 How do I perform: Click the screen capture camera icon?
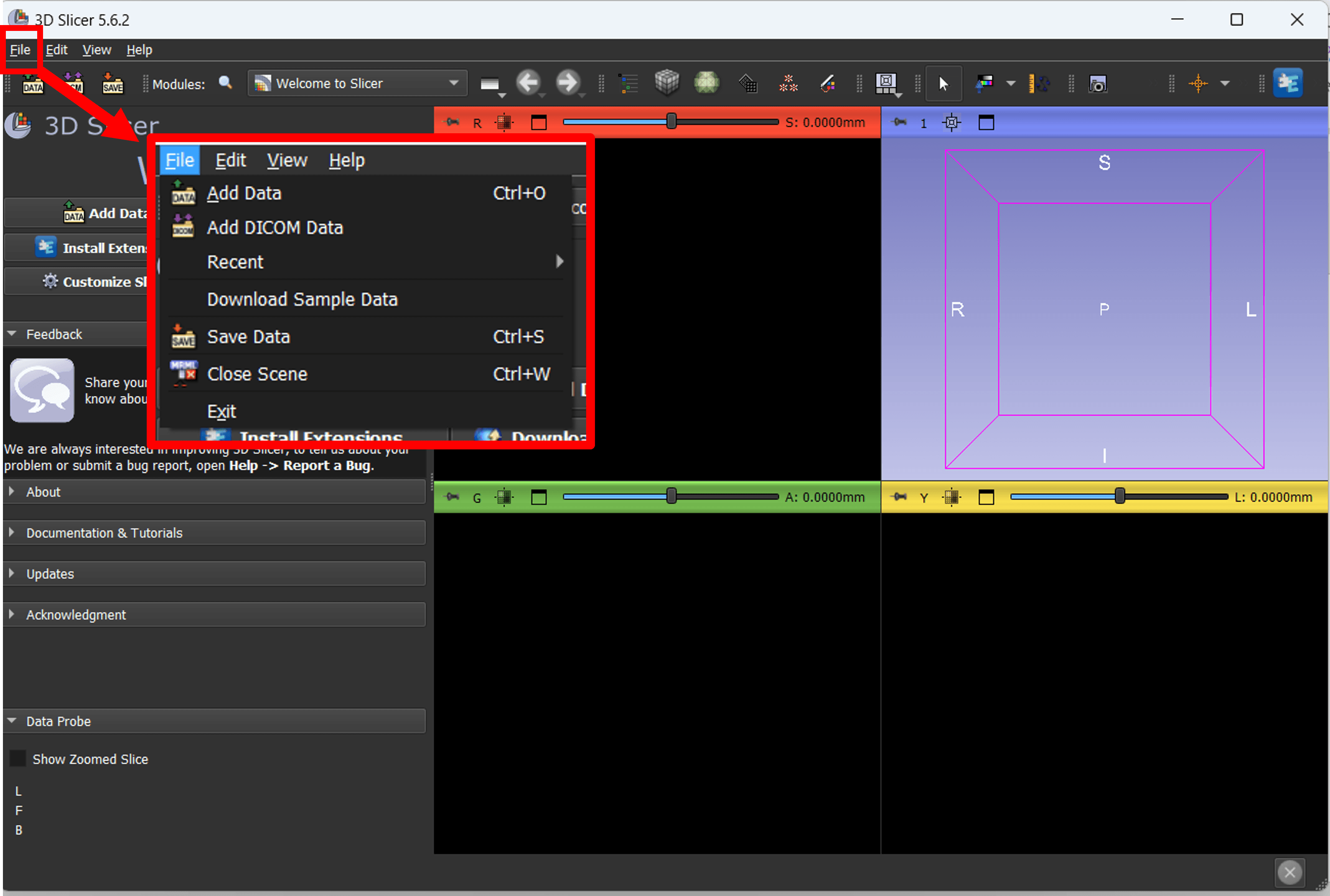(x=1097, y=84)
